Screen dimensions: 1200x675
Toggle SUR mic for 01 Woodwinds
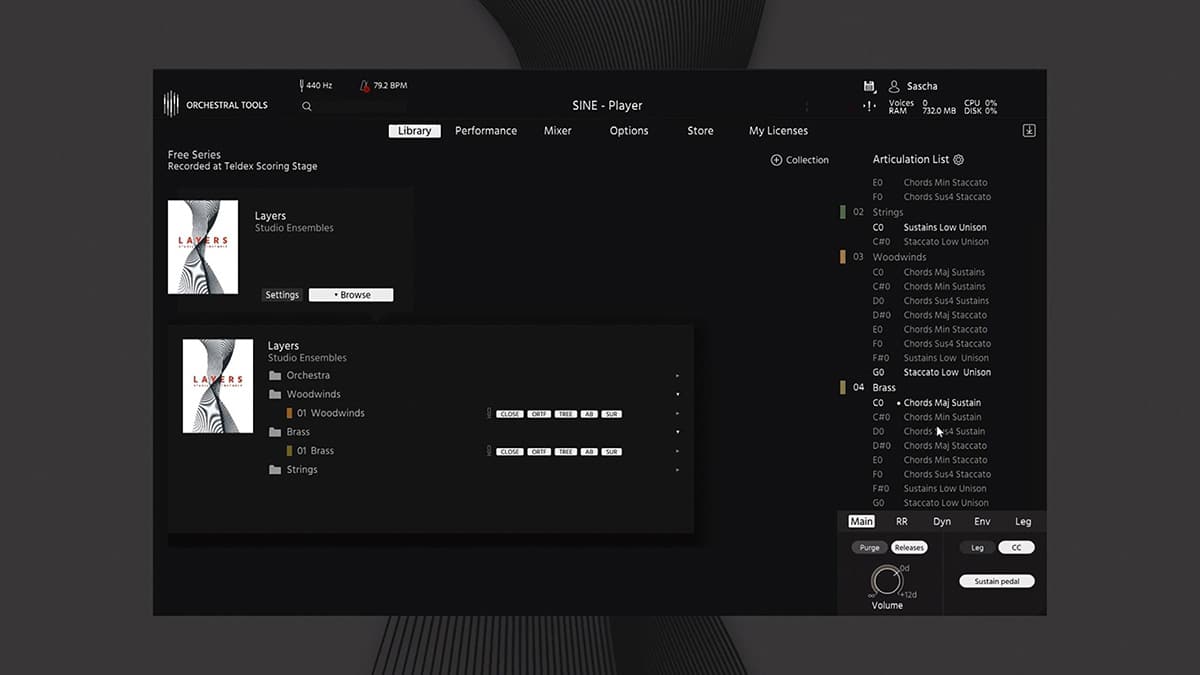612,414
